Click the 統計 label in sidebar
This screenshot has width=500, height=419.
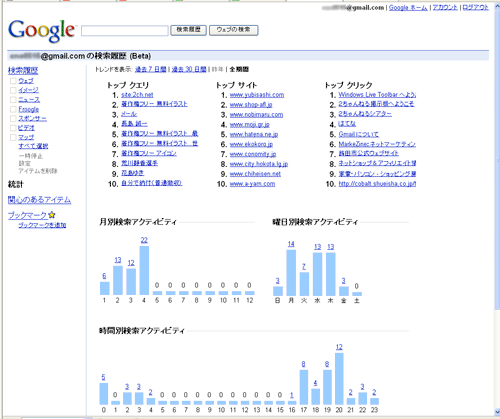click(x=16, y=184)
